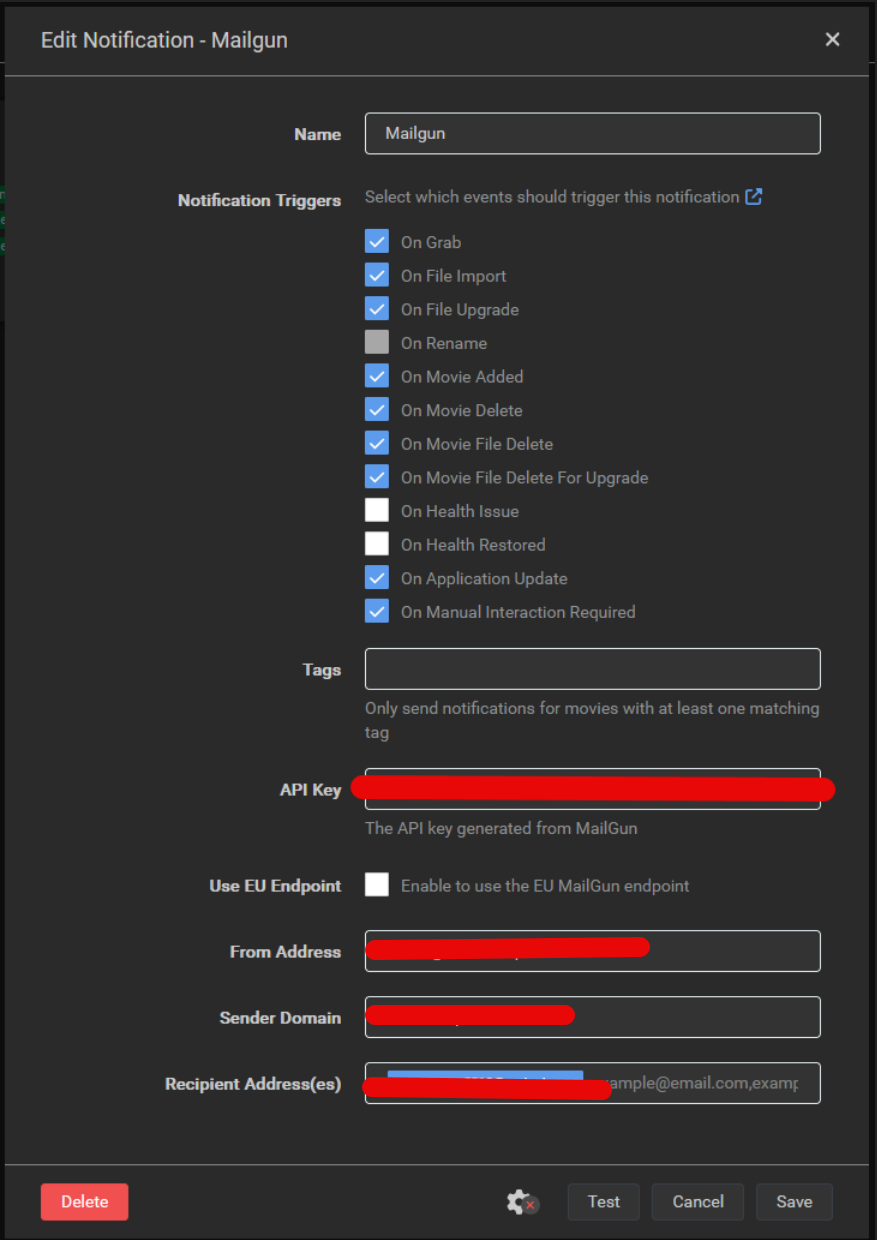Click the Notification Triggers label
The height and width of the screenshot is (1240, 877).
coord(259,200)
